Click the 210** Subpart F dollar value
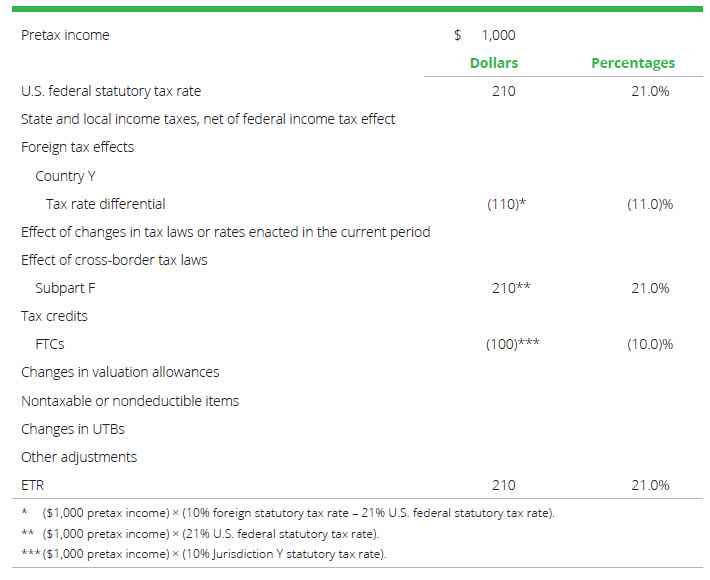This screenshot has height=580, width=710. (510, 288)
